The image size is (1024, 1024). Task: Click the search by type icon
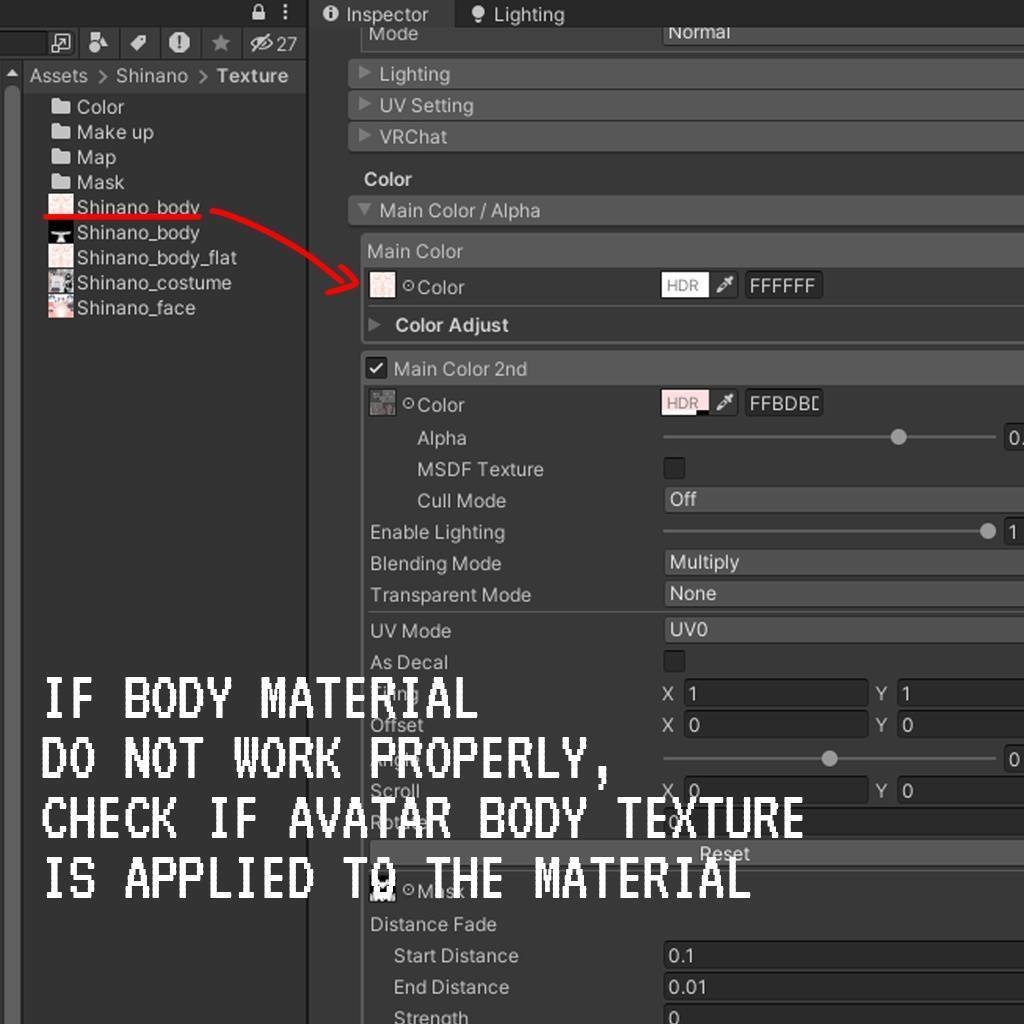pos(98,43)
